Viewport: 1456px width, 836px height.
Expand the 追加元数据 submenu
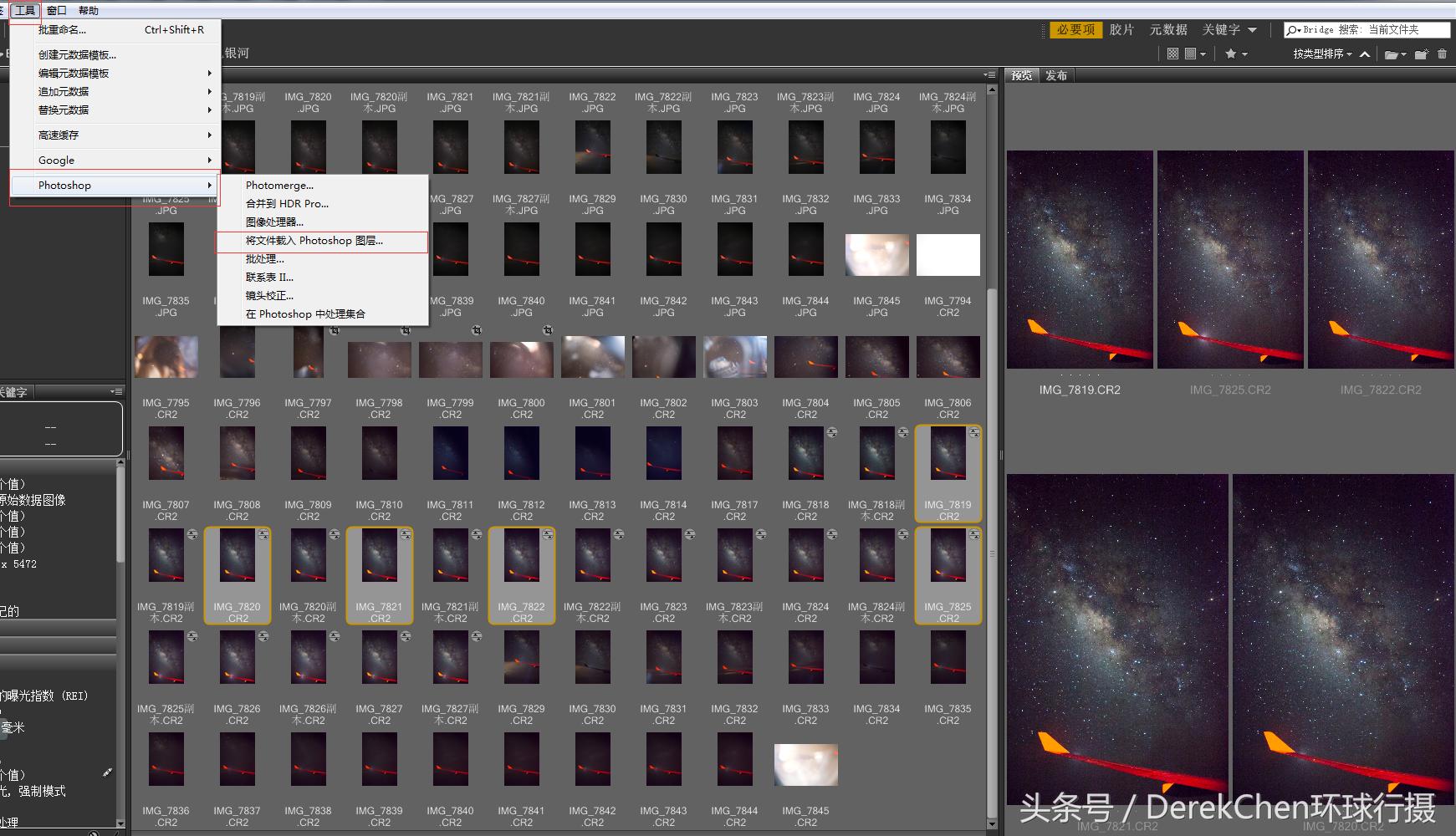(115, 92)
